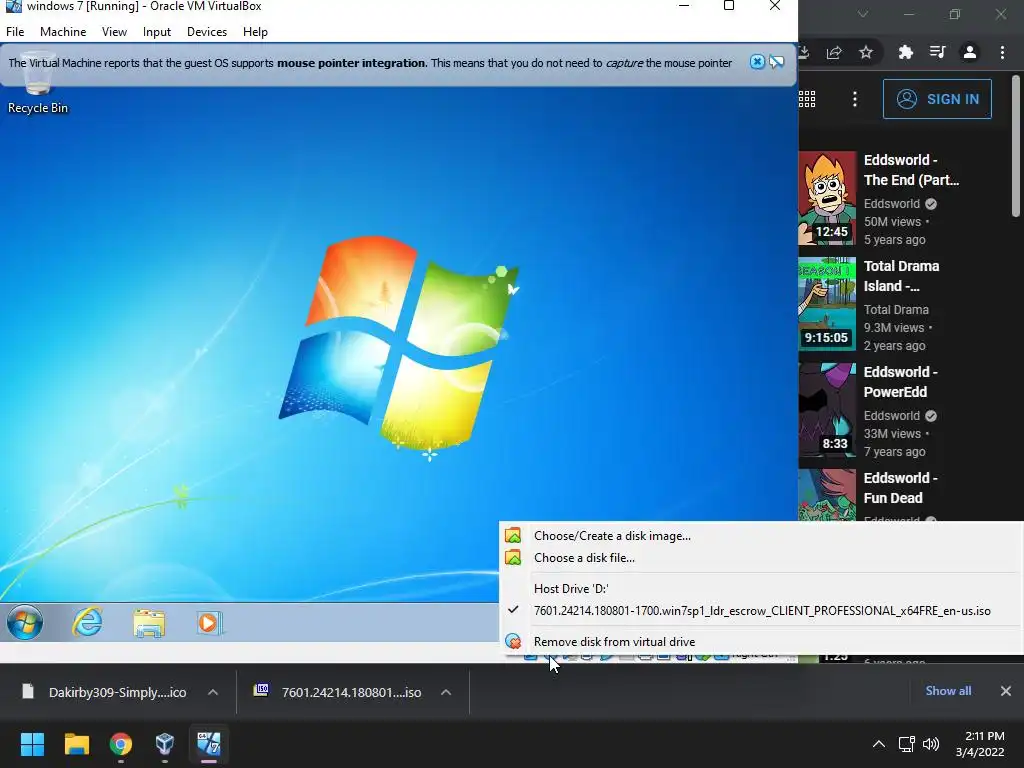Open the clock showing 2:11 PM
Image resolution: width=1024 pixels, height=768 pixels.
980,744
